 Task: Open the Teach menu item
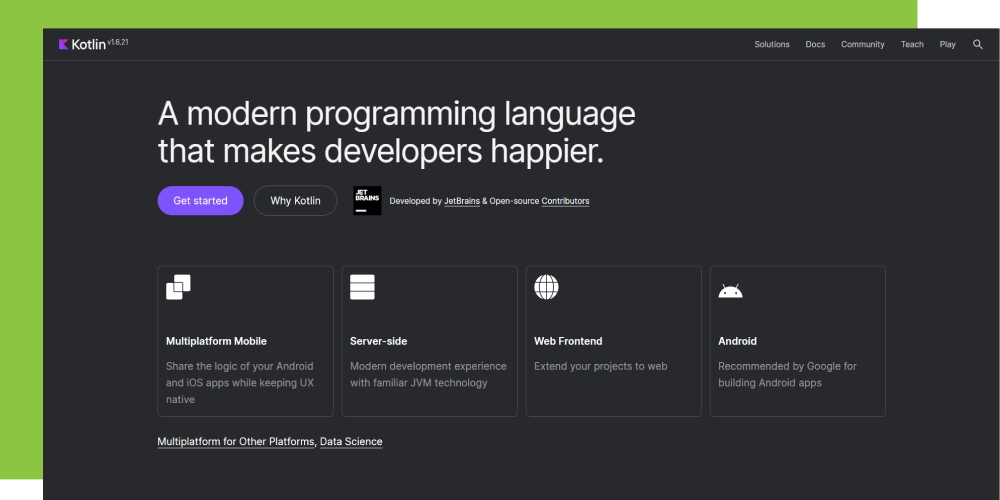tap(912, 44)
